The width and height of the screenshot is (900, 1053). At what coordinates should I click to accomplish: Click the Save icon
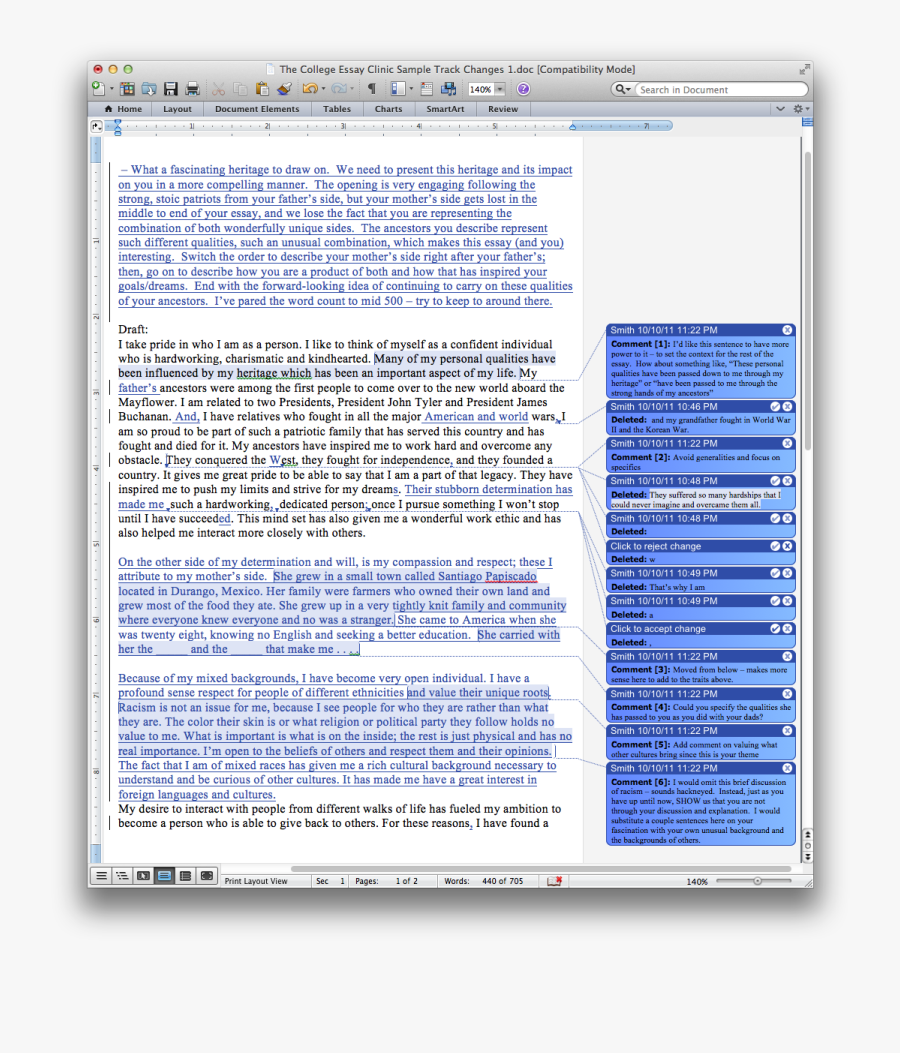[171, 89]
